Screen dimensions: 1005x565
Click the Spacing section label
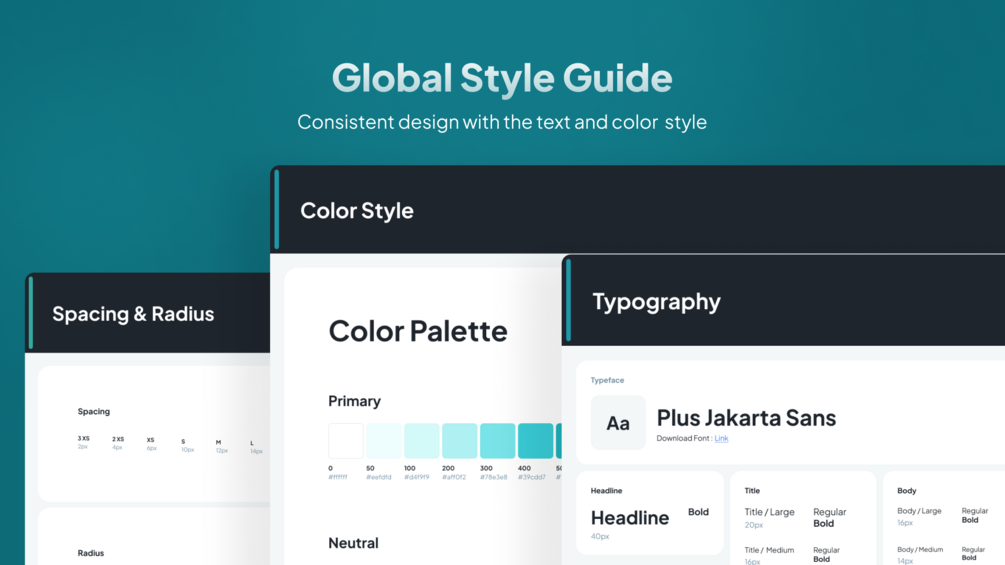(x=94, y=411)
